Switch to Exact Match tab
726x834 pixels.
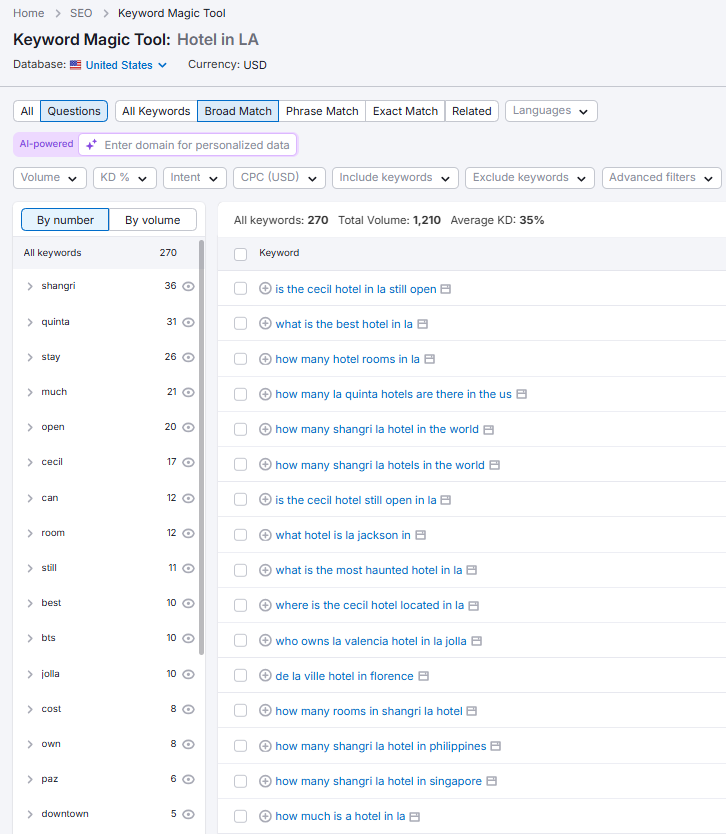(x=405, y=111)
